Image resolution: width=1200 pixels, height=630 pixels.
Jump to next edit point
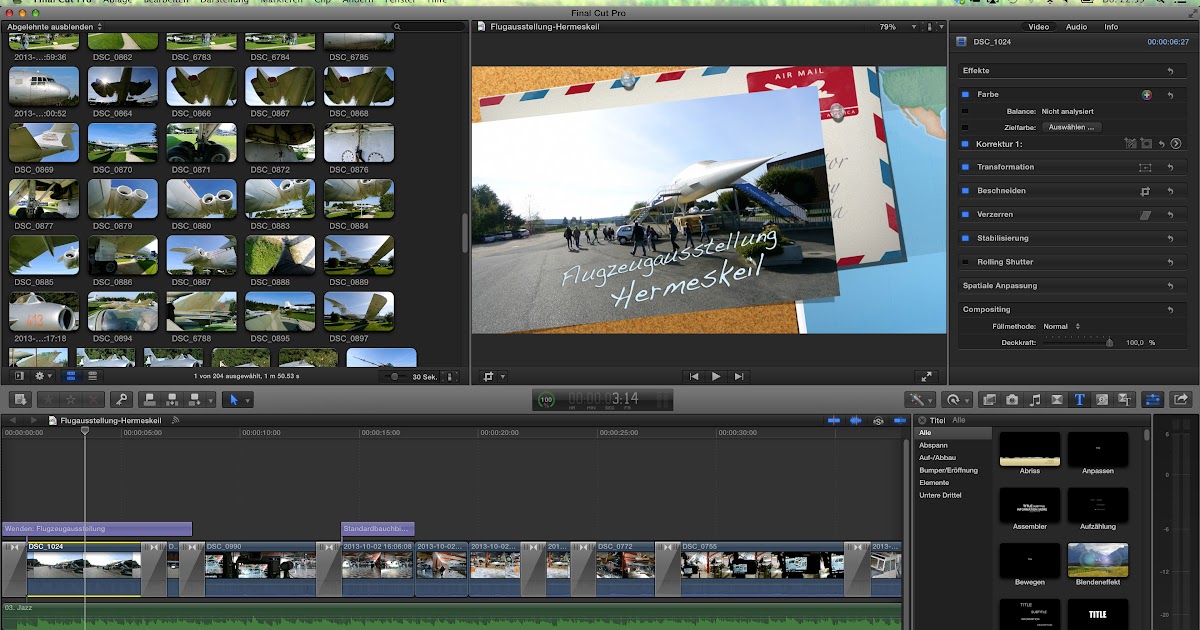pos(739,376)
